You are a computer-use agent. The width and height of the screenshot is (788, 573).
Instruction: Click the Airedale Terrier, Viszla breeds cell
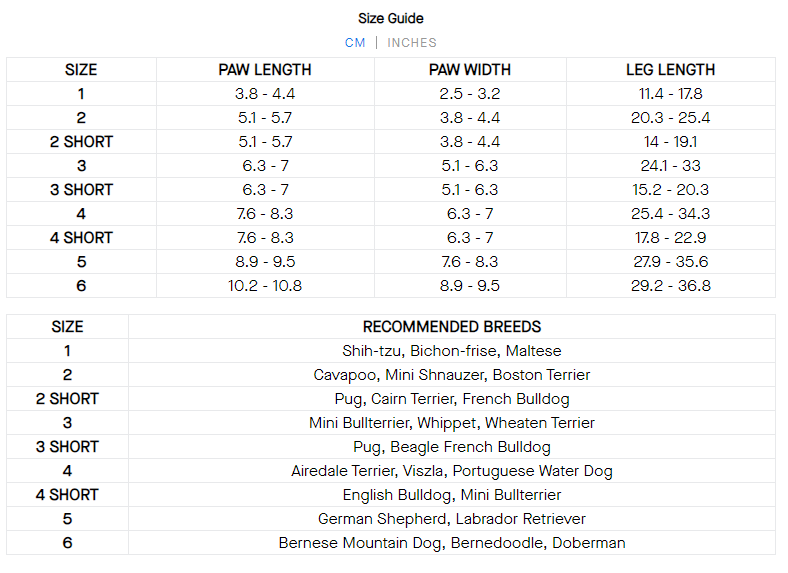(452, 471)
